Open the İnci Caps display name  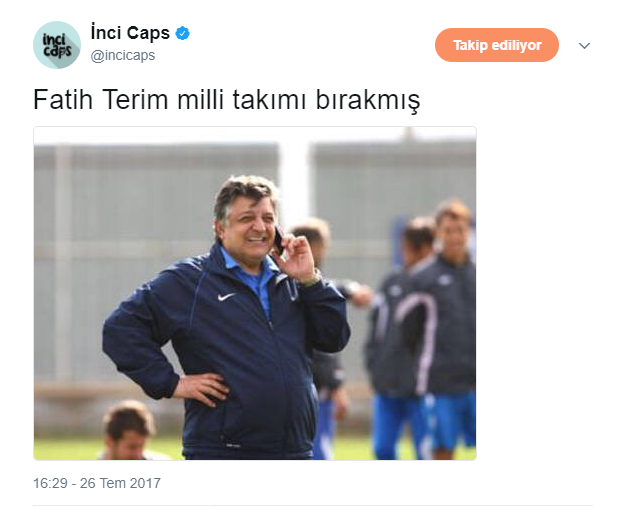[x=130, y=33]
